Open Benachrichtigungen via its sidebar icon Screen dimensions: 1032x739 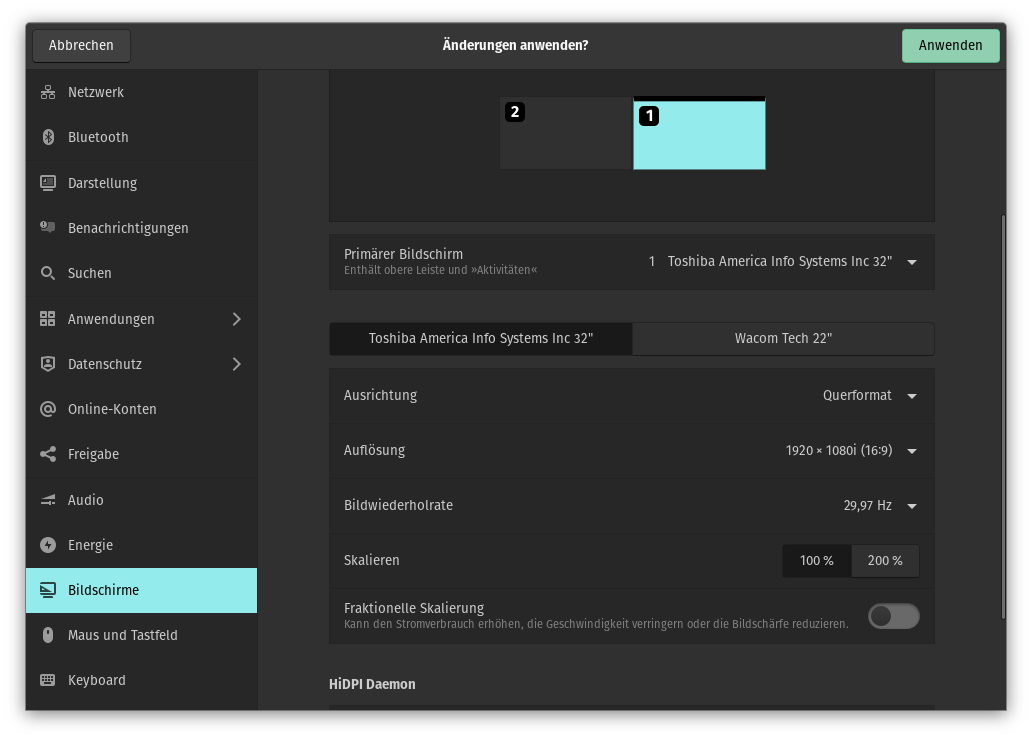tap(48, 228)
